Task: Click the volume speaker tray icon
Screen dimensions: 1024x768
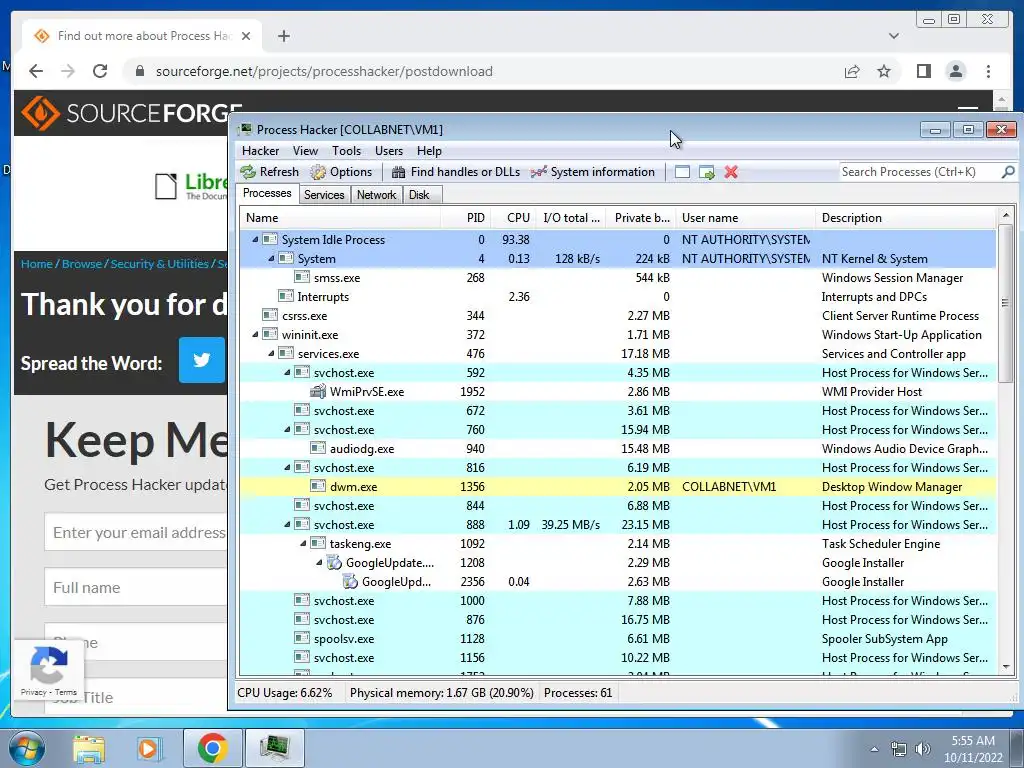Action: [923, 749]
